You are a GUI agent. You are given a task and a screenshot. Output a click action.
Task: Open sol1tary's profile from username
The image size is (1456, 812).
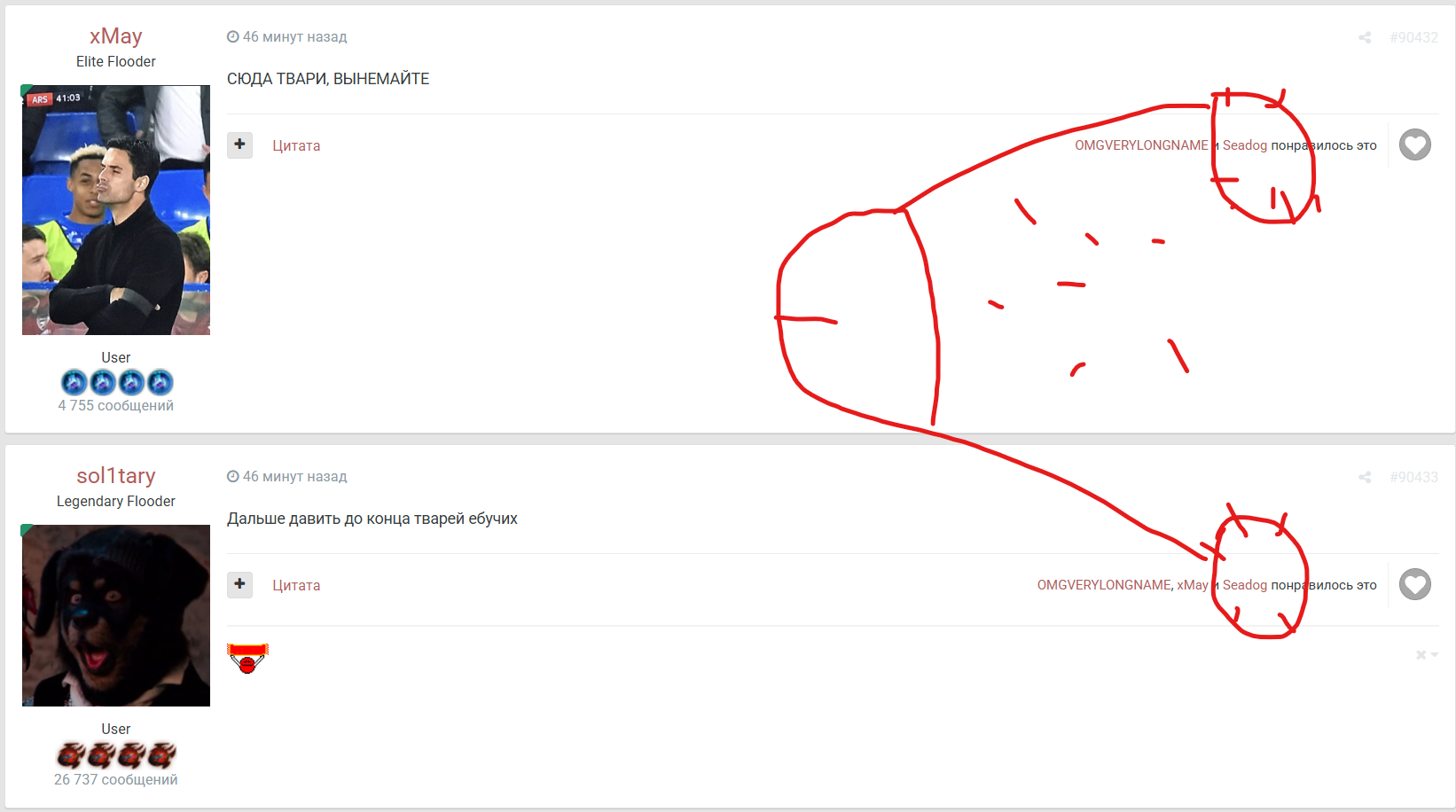click(x=116, y=476)
